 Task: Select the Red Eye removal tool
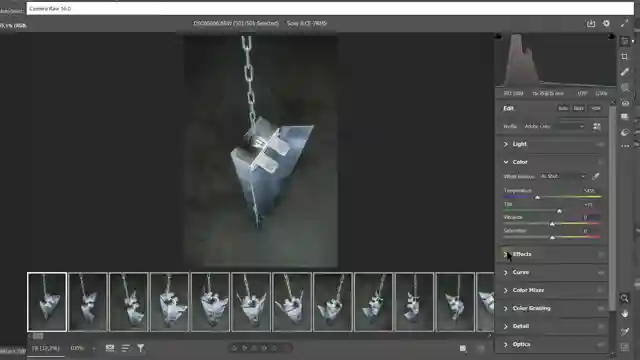[x=625, y=103]
